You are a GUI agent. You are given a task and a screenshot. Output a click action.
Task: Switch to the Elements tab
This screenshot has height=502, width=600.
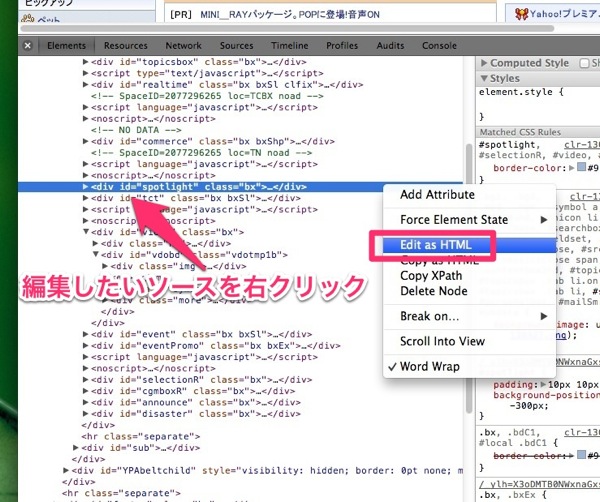67,46
